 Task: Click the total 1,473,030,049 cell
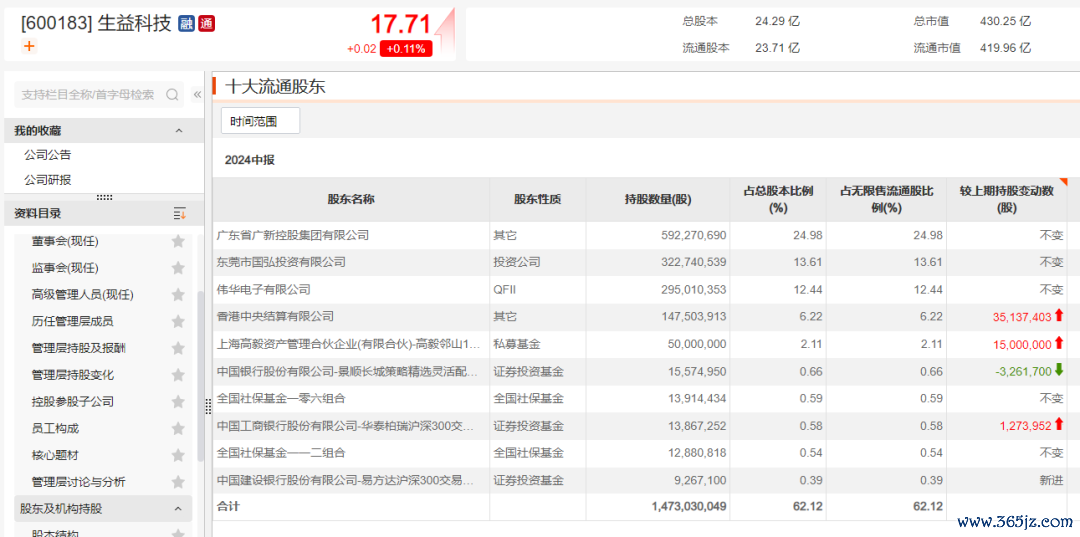coord(688,506)
